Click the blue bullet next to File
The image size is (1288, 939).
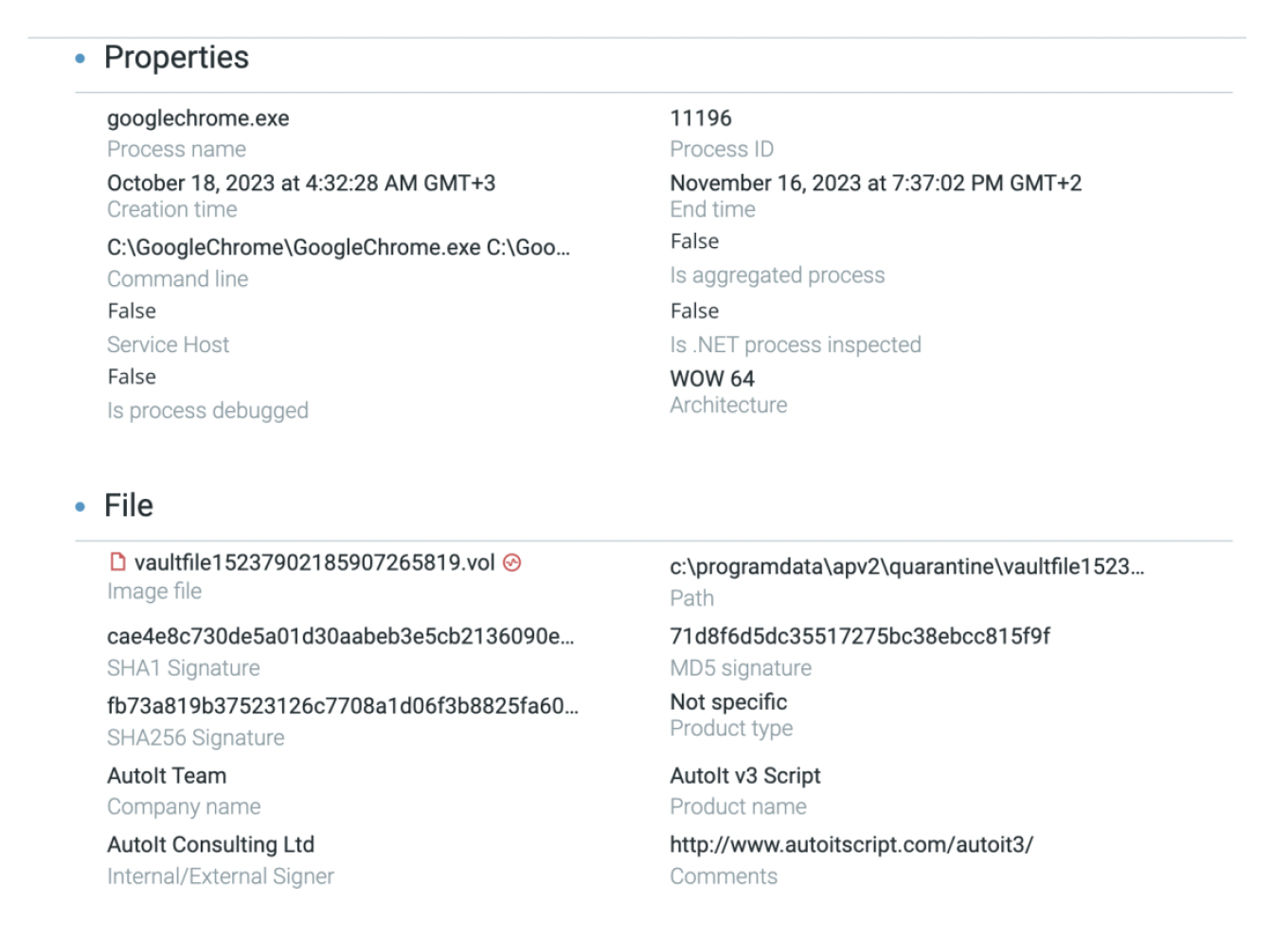point(80,507)
